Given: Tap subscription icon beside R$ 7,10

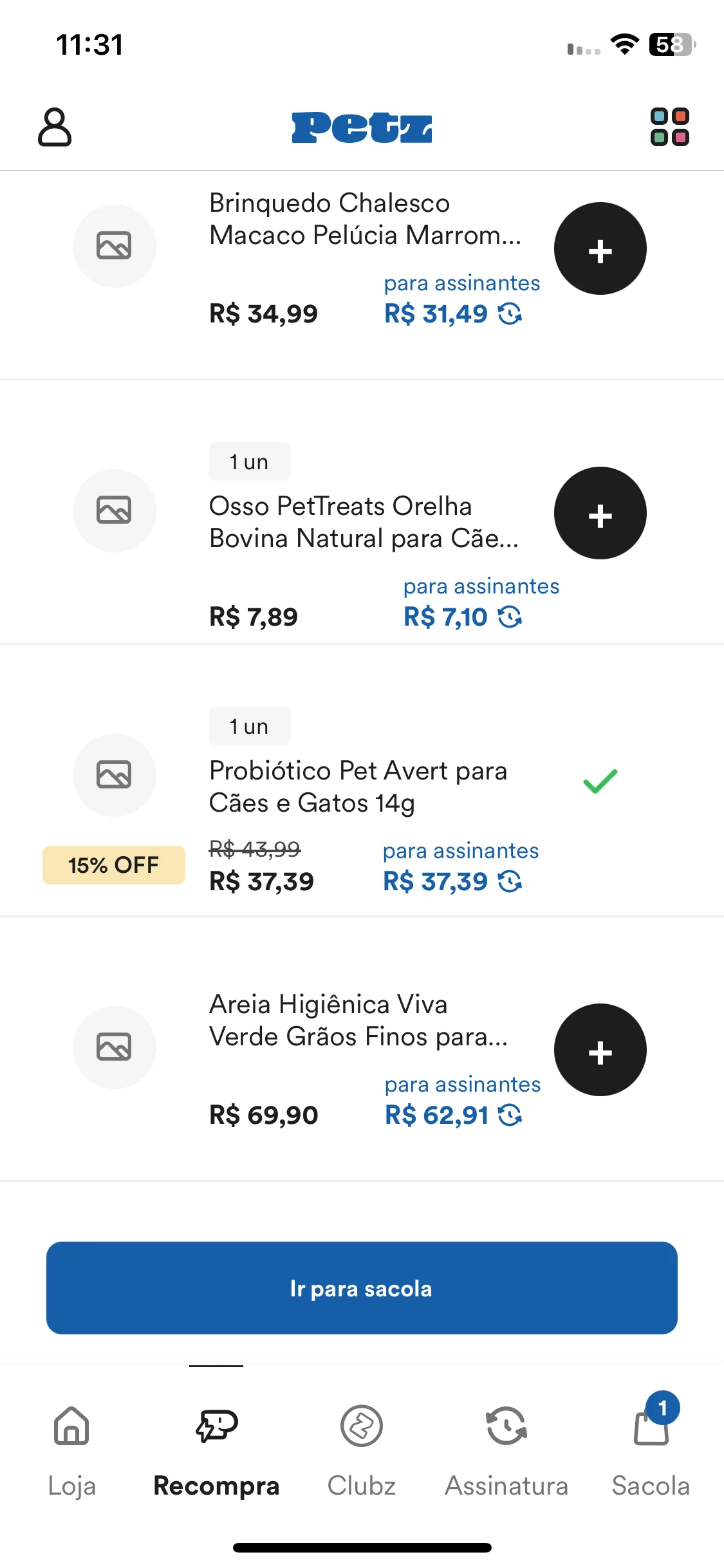Looking at the screenshot, I should pos(510,617).
